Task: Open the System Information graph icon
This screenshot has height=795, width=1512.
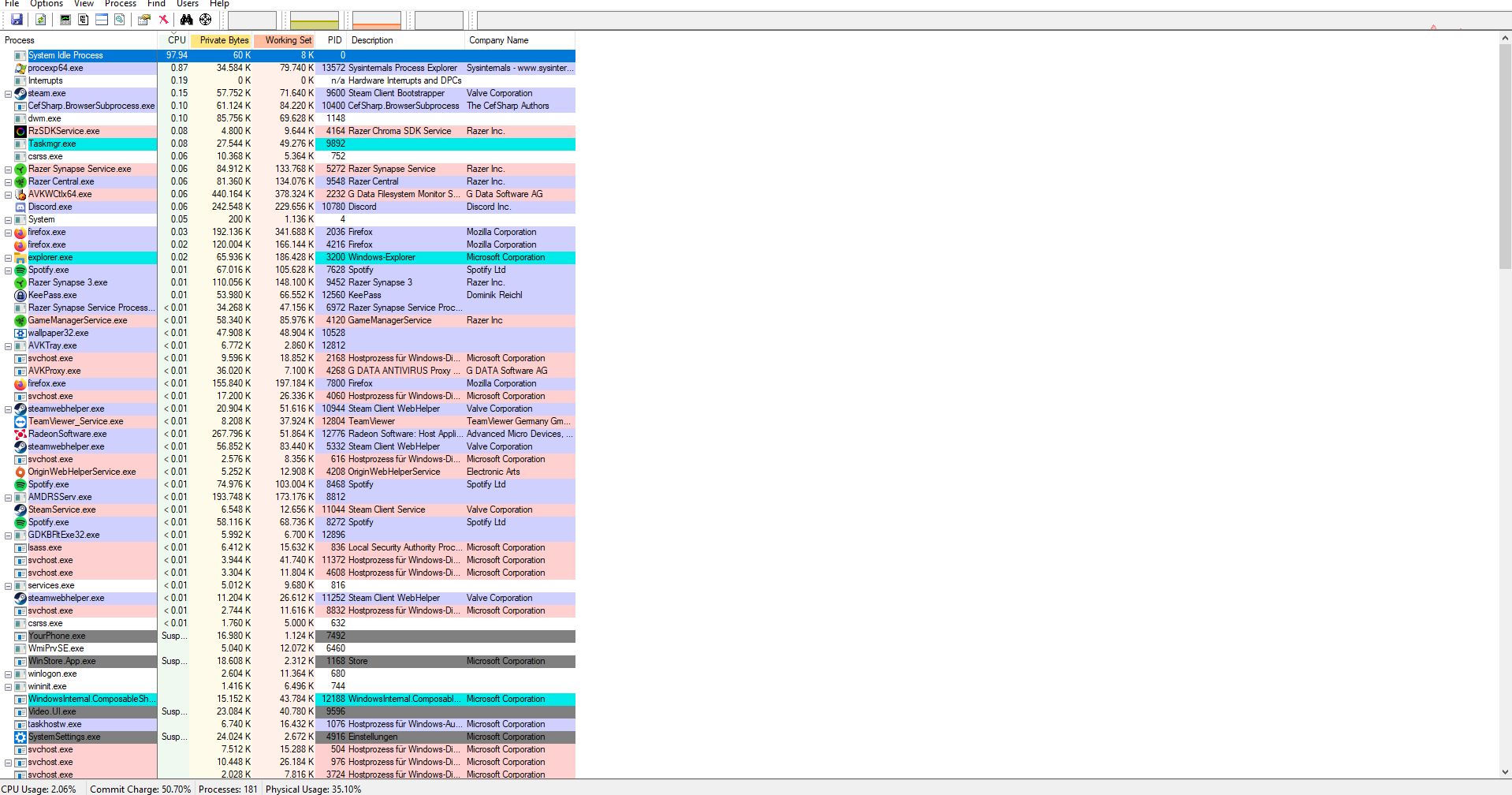Action: (x=65, y=20)
